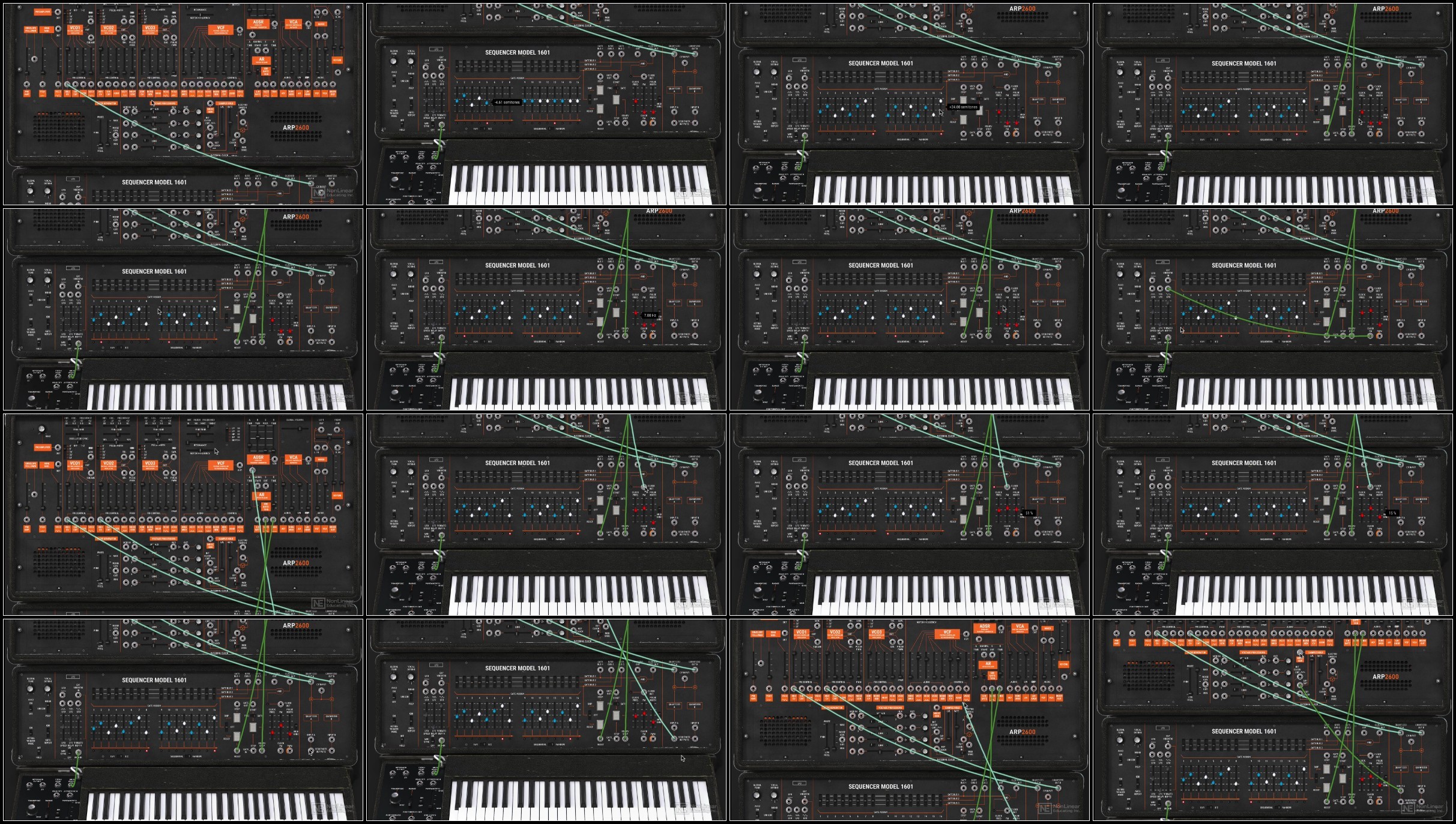This screenshot has height=824, width=1456.
Task: Open the eighth frame with curved LFO cable
Action: click(1272, 309)
